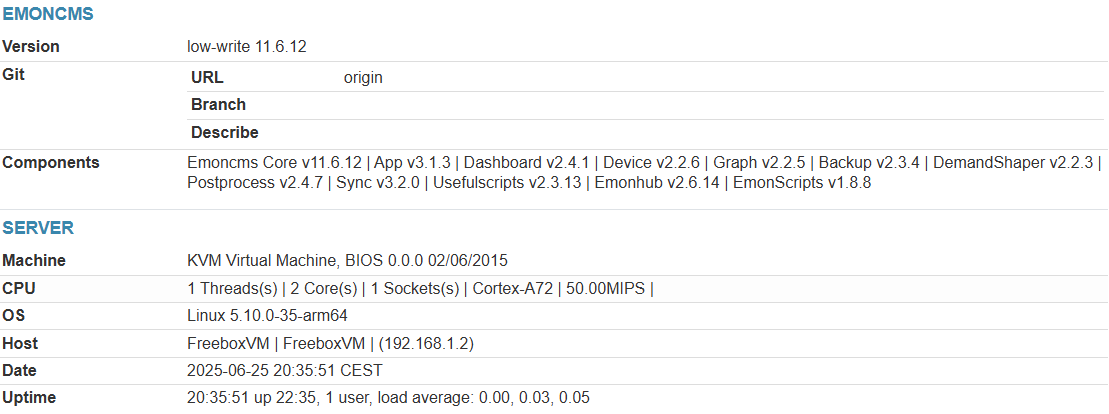Click the Backup v2.3.4 component text

[869, 163]
